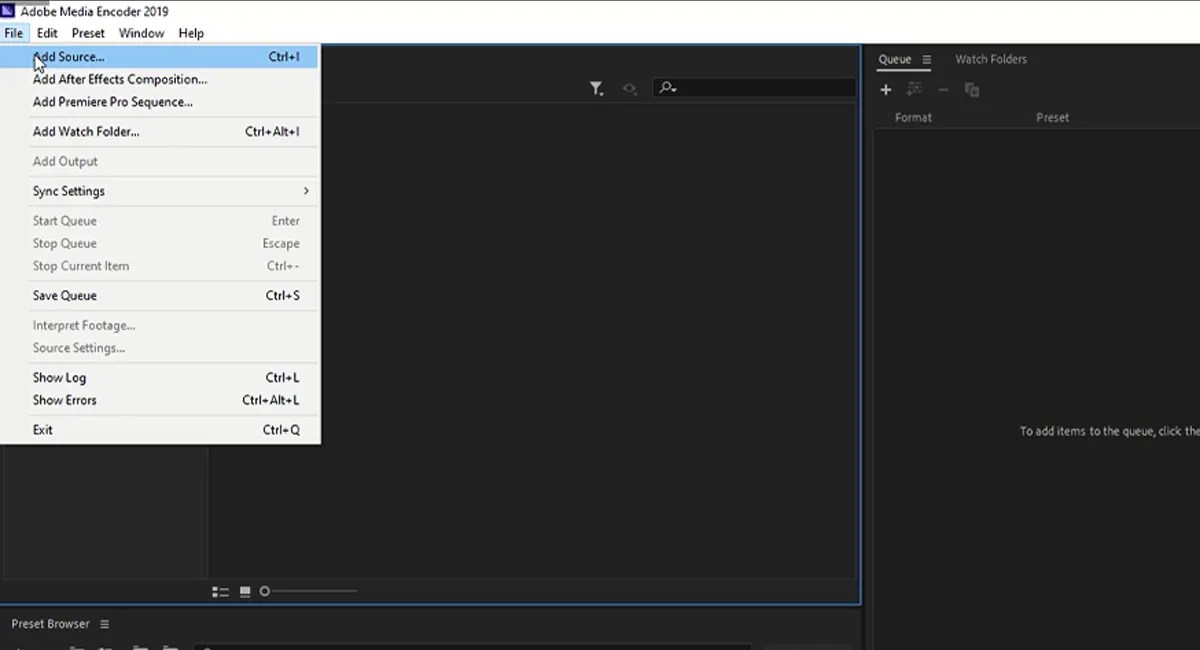Open the search field dropdown arrow

tap(674, 90)
